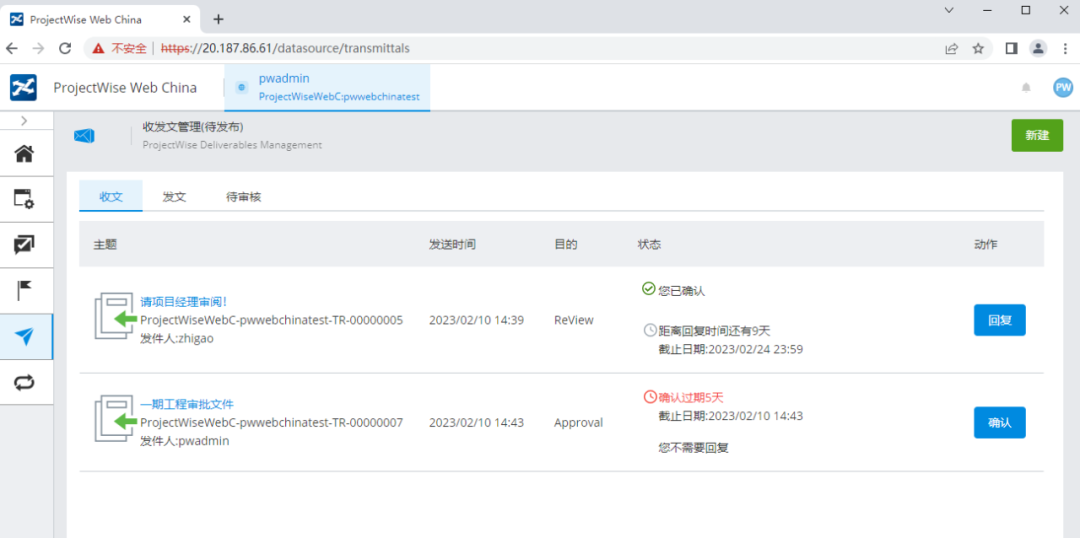The height and width of the screenshot is (538, 1080).
Task: Bookmark this page with the star
Action: tap(978, 48)
